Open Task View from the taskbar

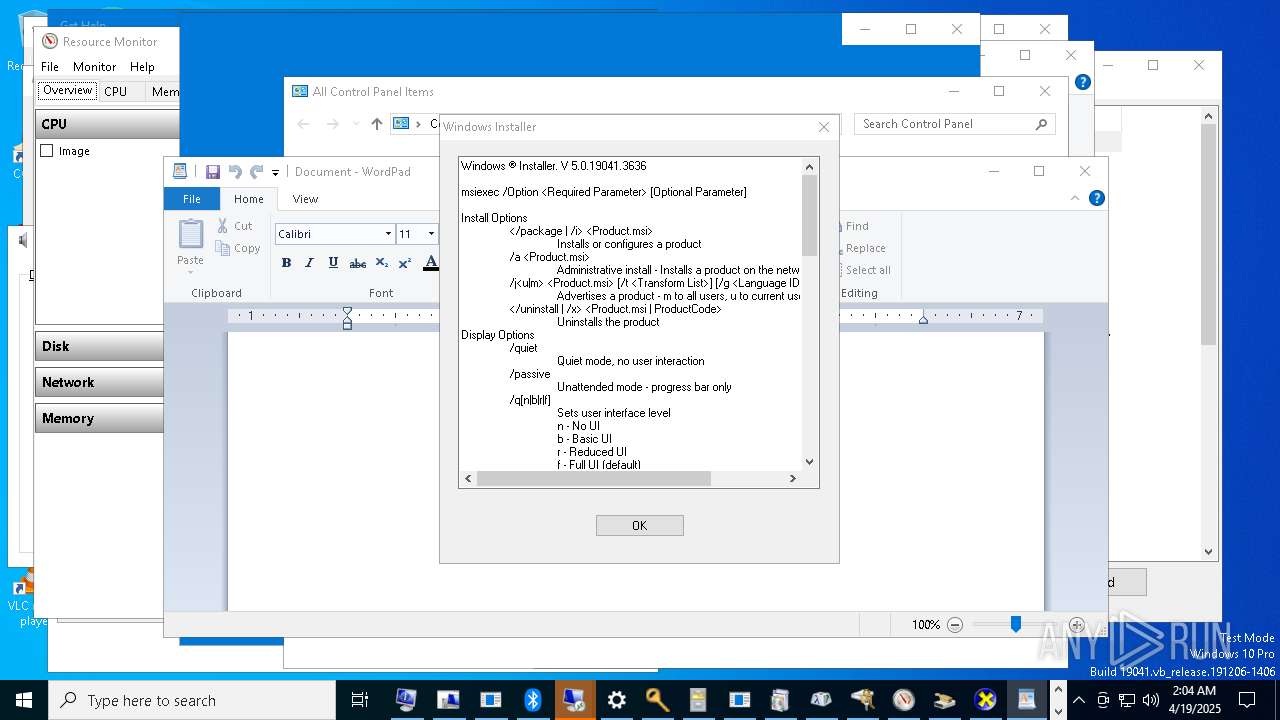(360, 700)
